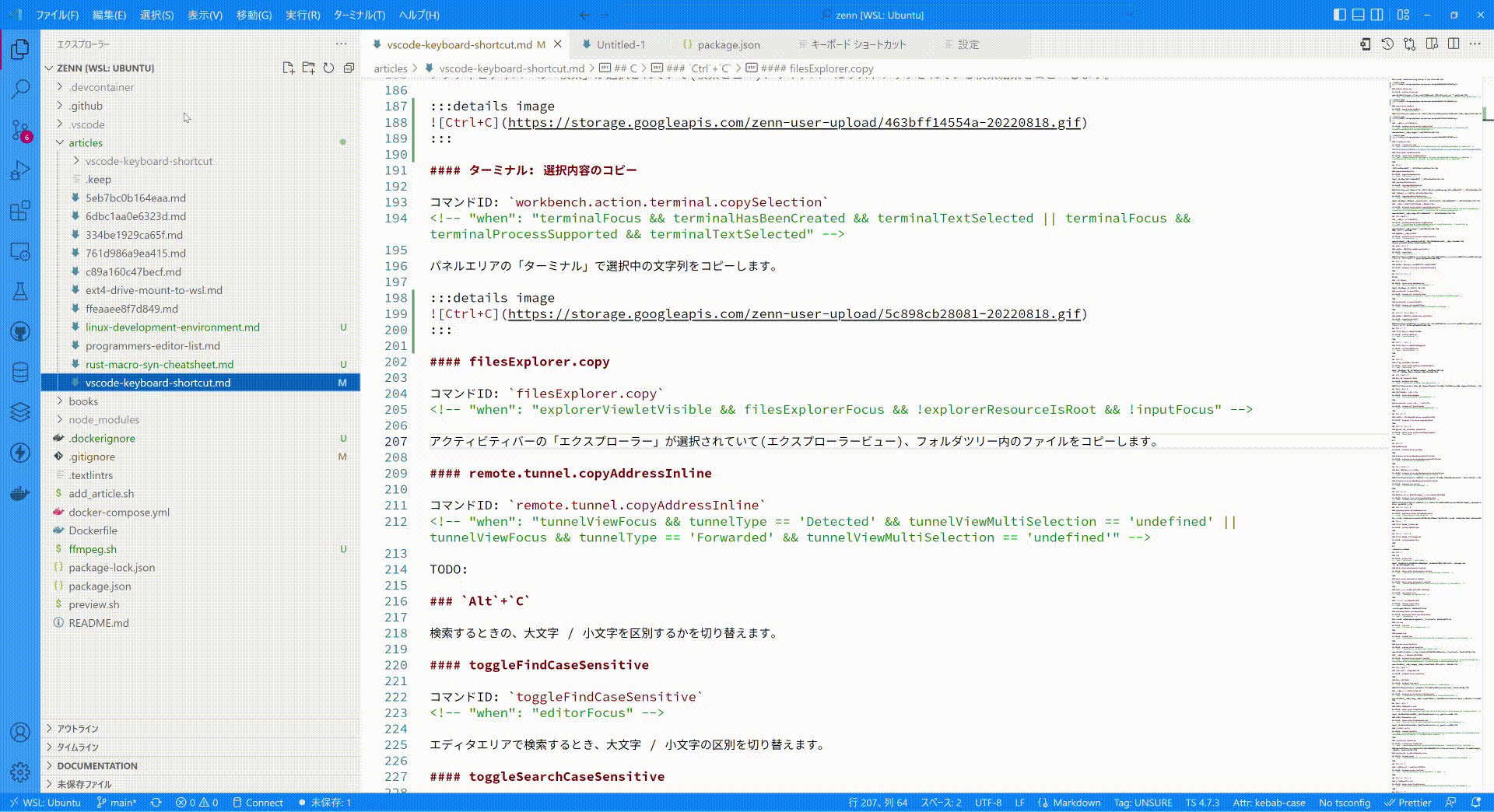Open Run and Debug view
Screen dimensions: 1494x812
tap(20, 170)
